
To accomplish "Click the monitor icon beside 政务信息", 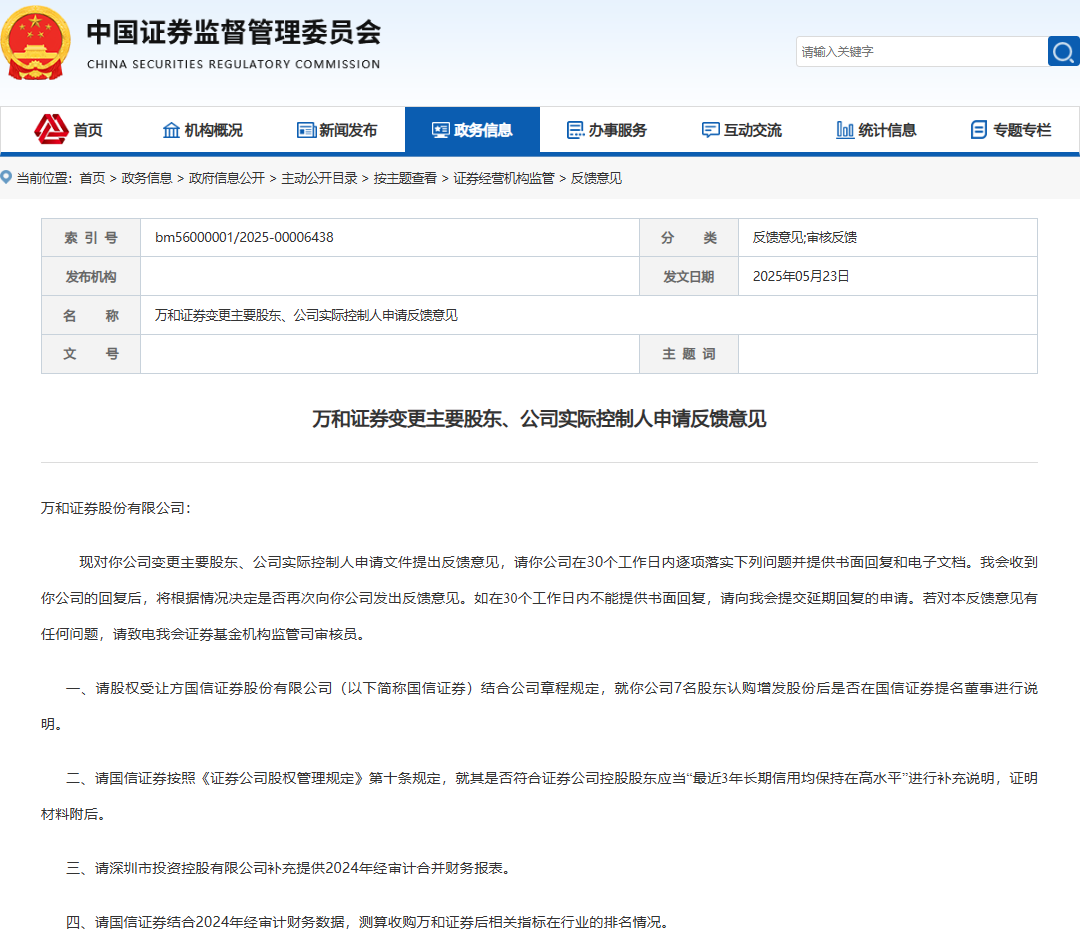I will [x=441, y=130].
